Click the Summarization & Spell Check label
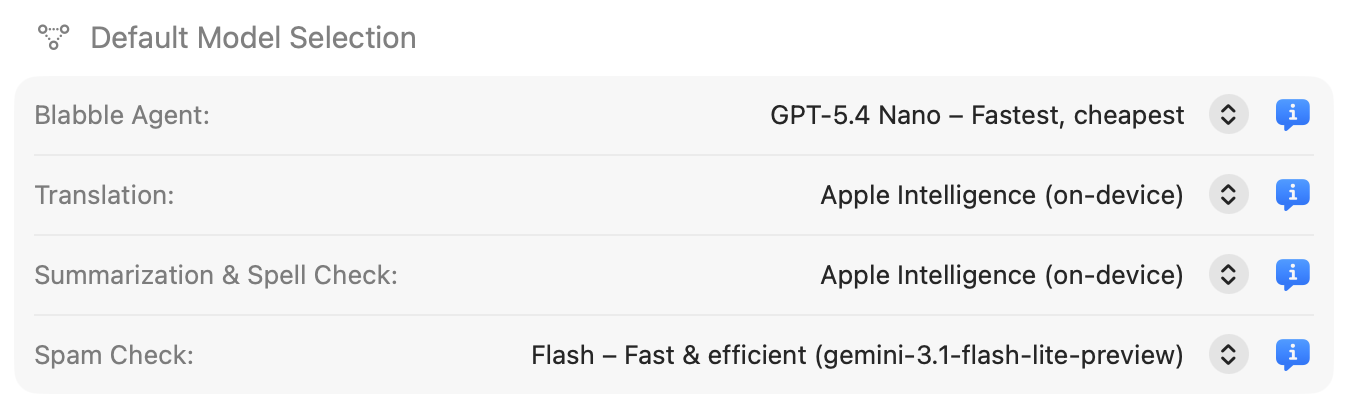Image resolution: width=1350 pixels, height=420 pixels. point(216,274)
